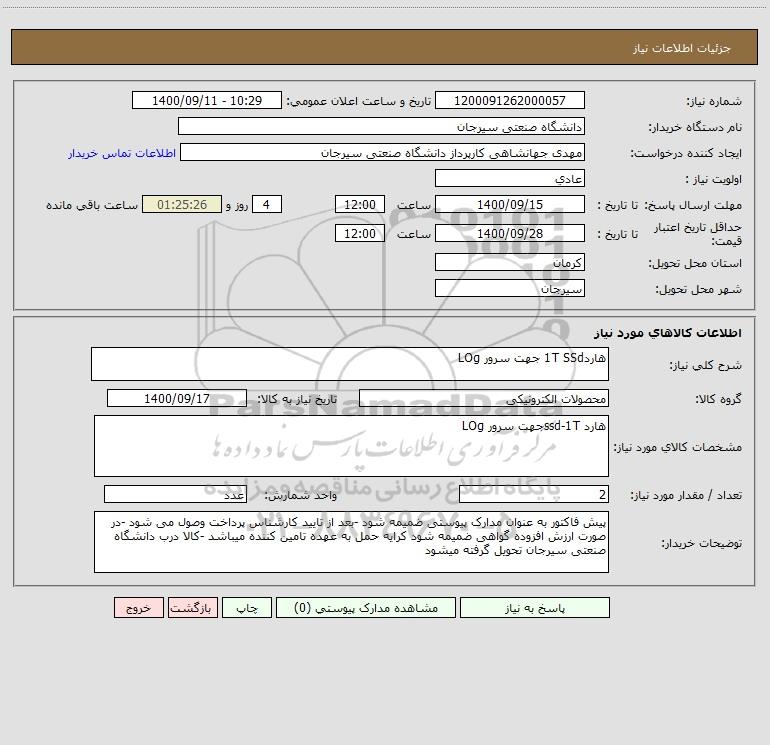The height and width of the screenshot is (745, 770).
Task: Click the تعداد / مقدار مورد نیاز label
Action: pyautogui.click(x=686, y=496)
